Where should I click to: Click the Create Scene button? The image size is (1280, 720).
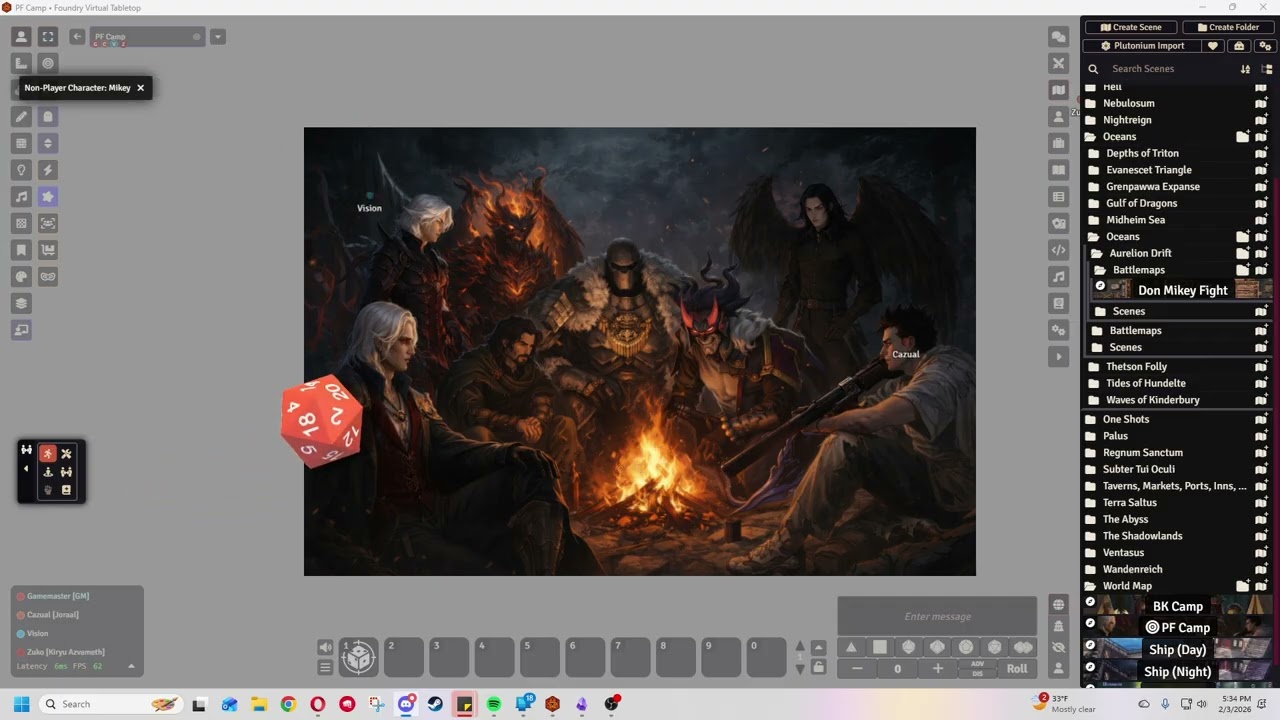(x=1131, y=27)
